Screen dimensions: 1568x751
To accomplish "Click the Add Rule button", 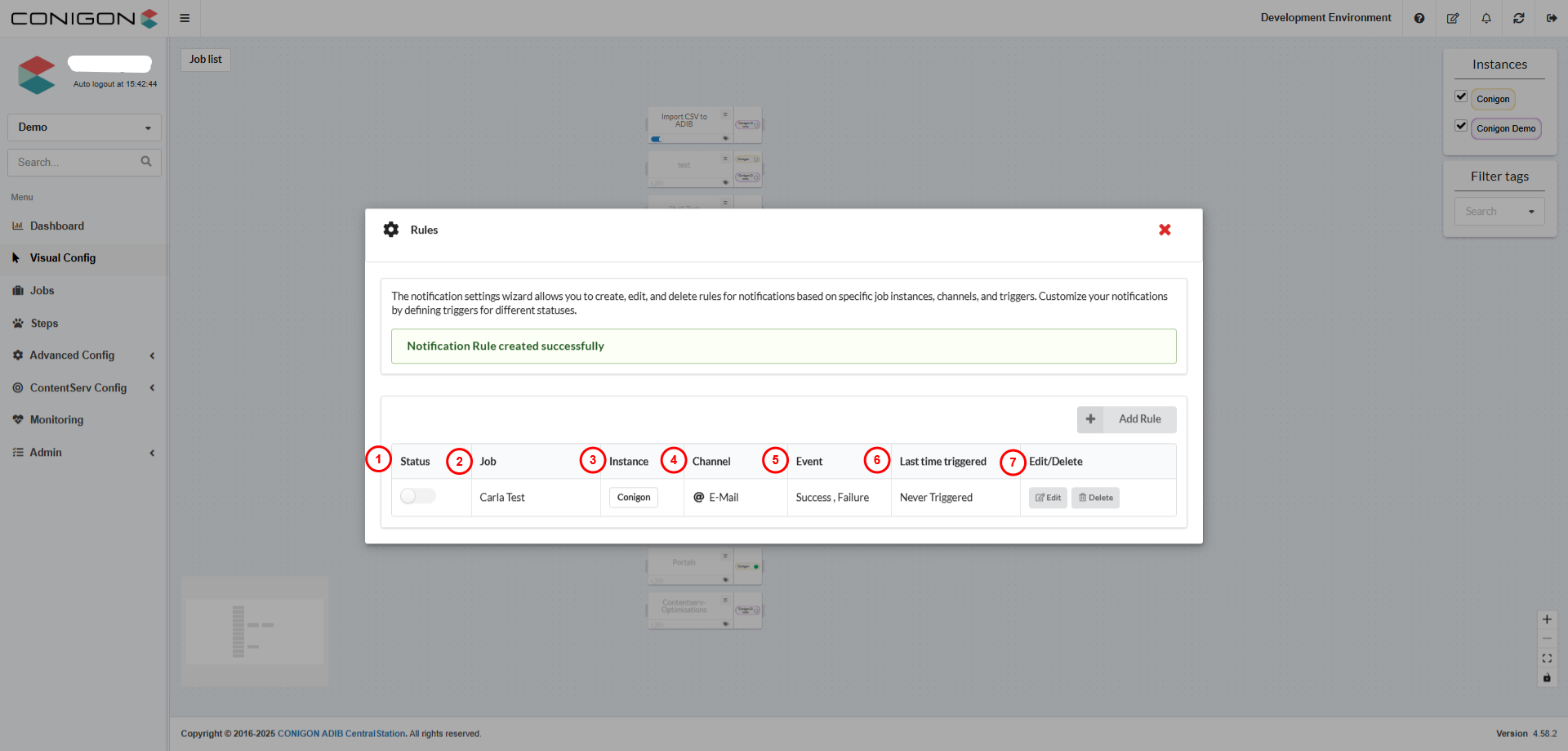I will (1127, 419).
